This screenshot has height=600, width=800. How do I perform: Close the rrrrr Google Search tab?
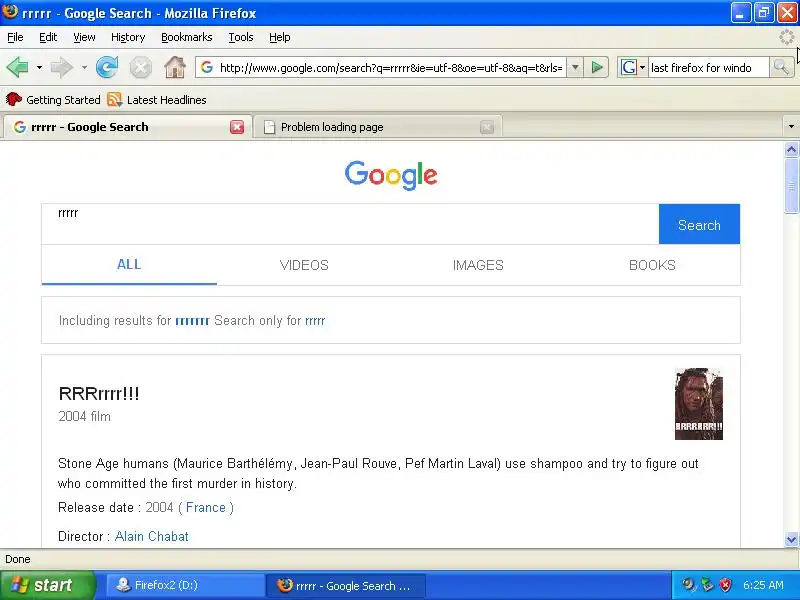[x=237, y=127]
